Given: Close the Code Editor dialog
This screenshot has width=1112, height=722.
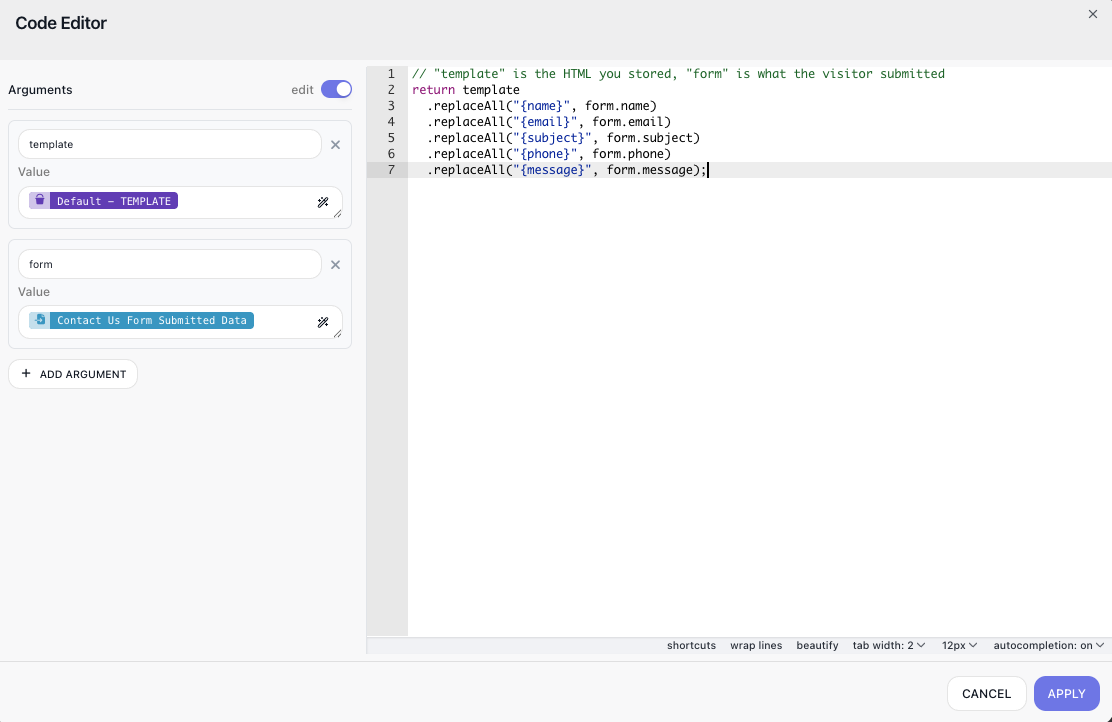Looking at the screenshot, I should 1092,14.
